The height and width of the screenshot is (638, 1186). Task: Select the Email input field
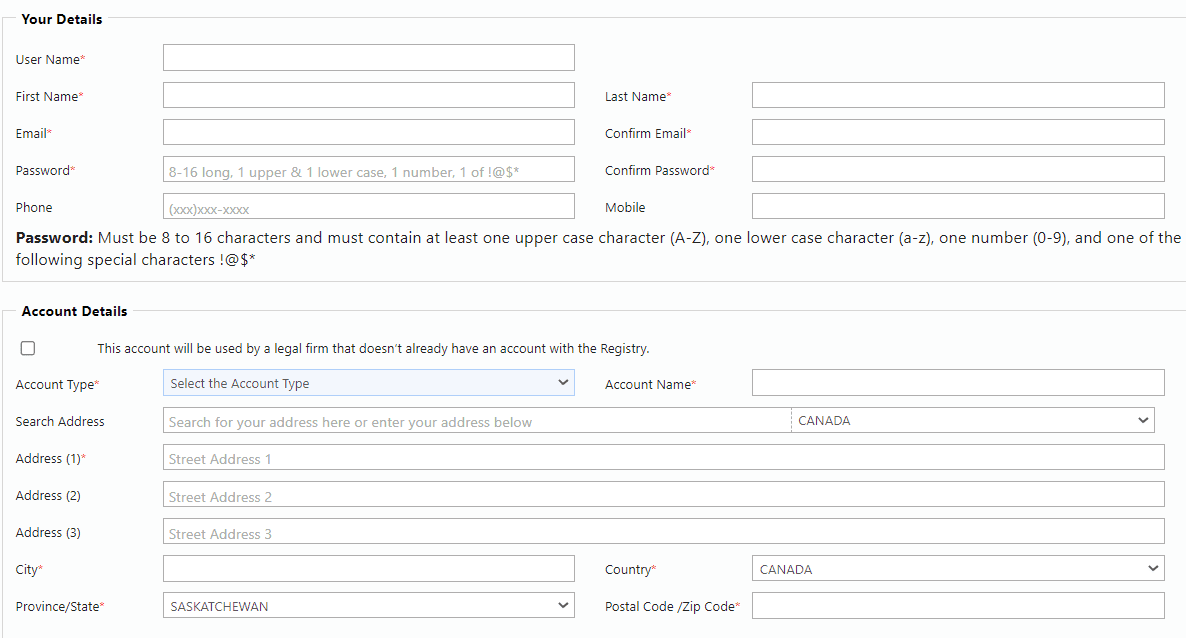click(x=368, y=132)
